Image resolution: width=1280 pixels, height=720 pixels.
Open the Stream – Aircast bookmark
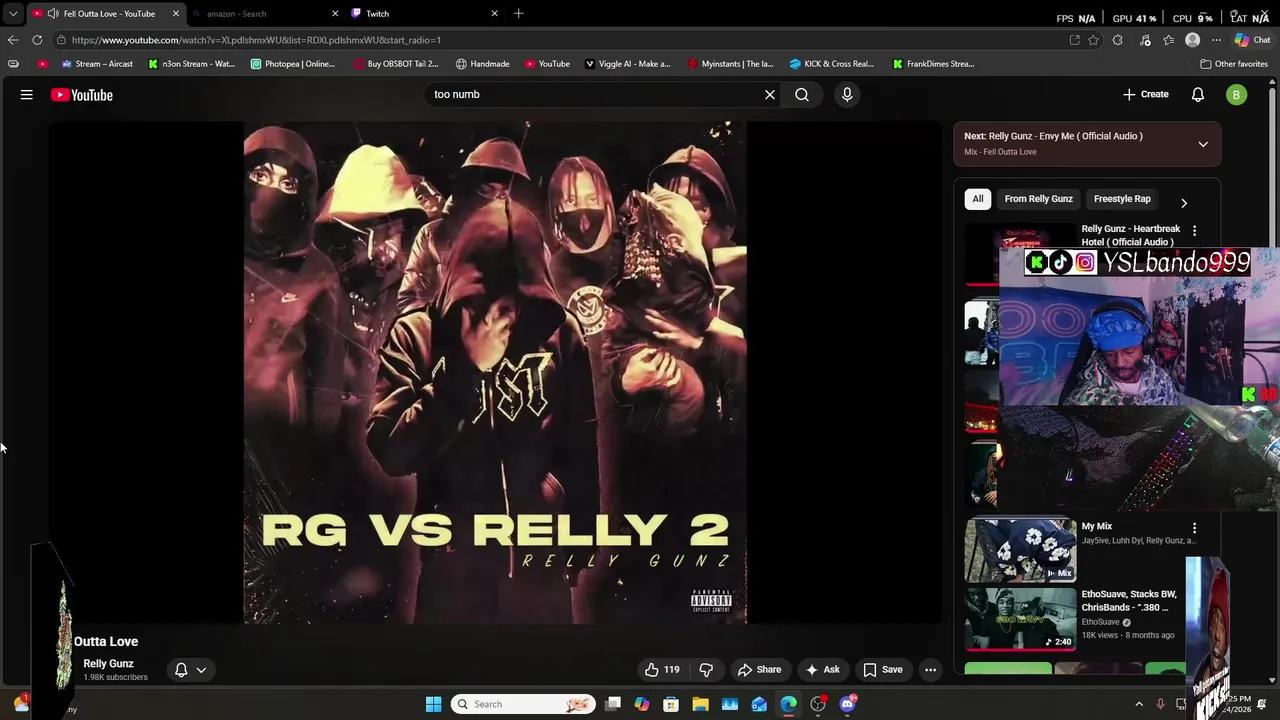tap(97, 64)
